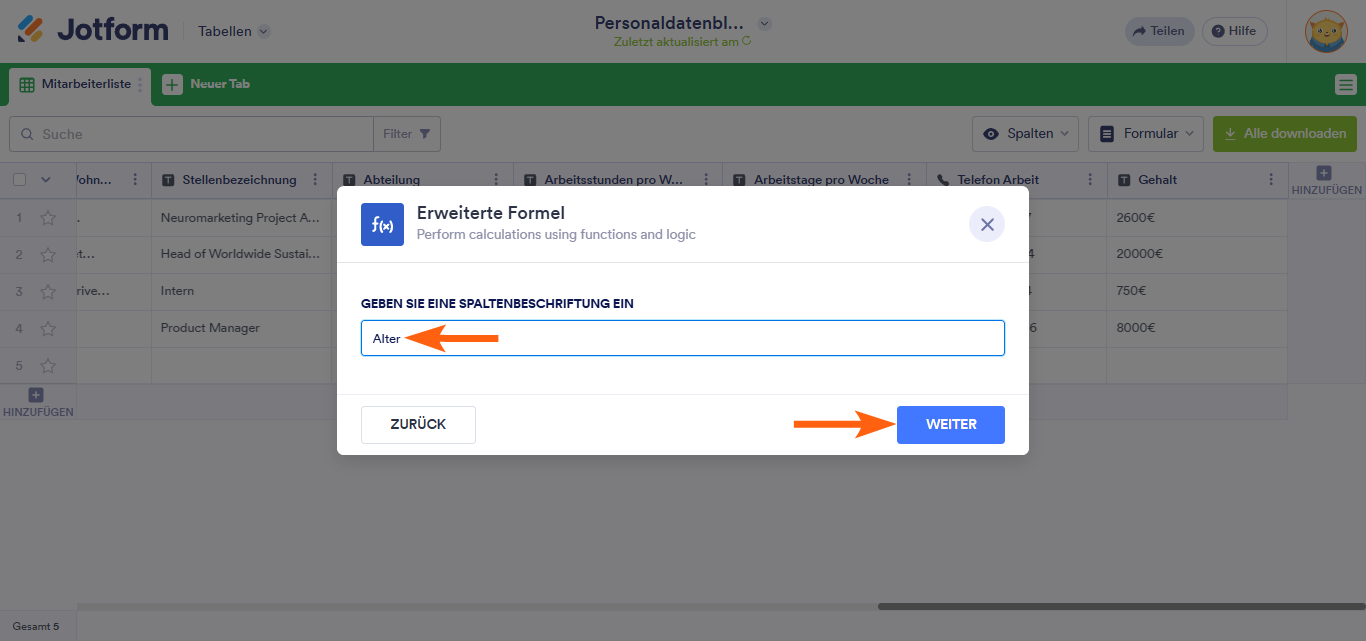Viewport: 1366px width, 641px height.
Task: Open the Stellenbezeichnung column options menu
Action: coord(316,180)
